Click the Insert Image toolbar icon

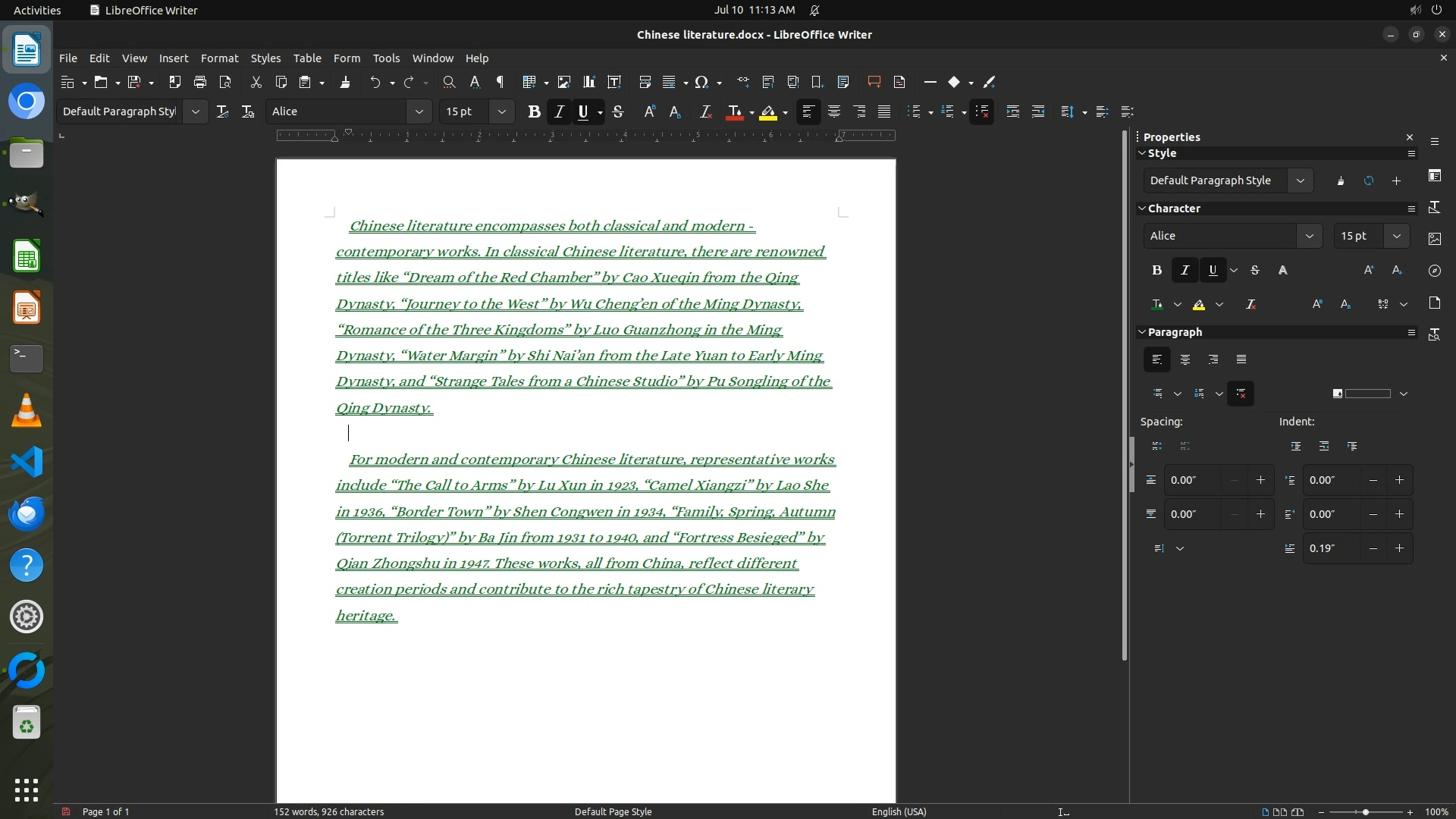[x=563, y=82]
